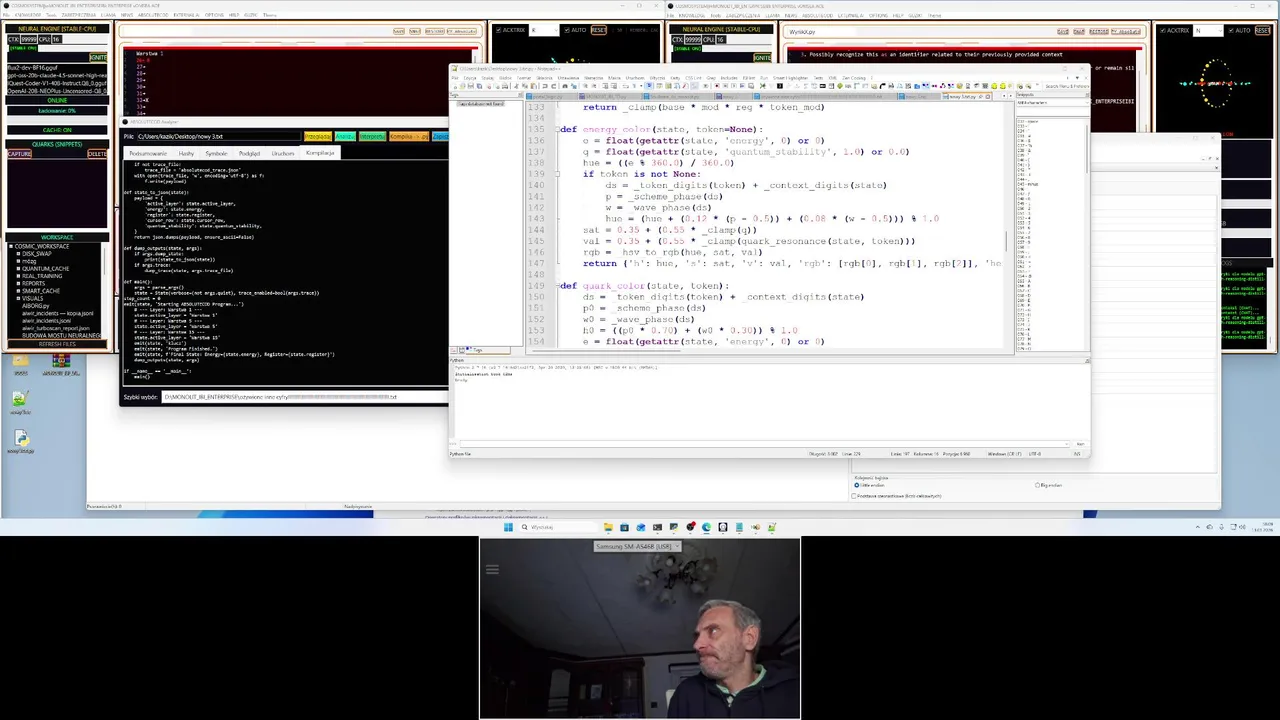
Task: Click RESET in the far-right ACKTRIX panel
Action: tap(1262, 30)
